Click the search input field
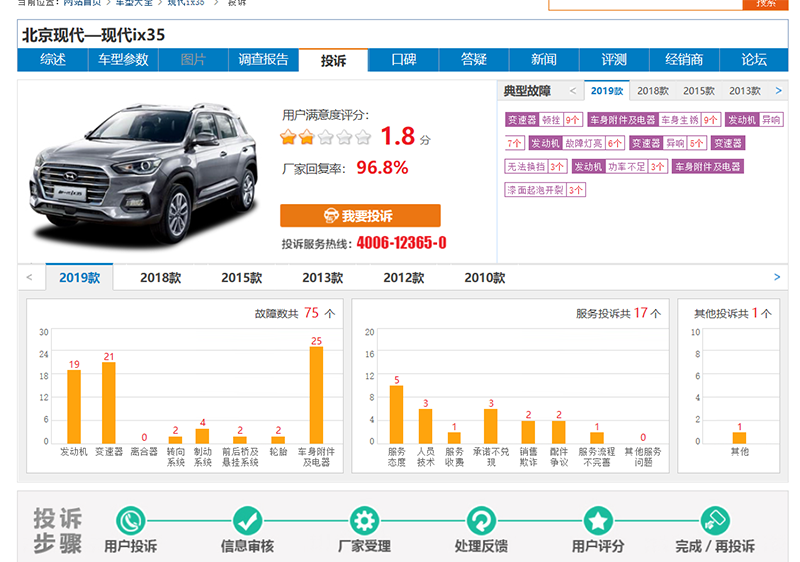800x562 pixels. 645,4
